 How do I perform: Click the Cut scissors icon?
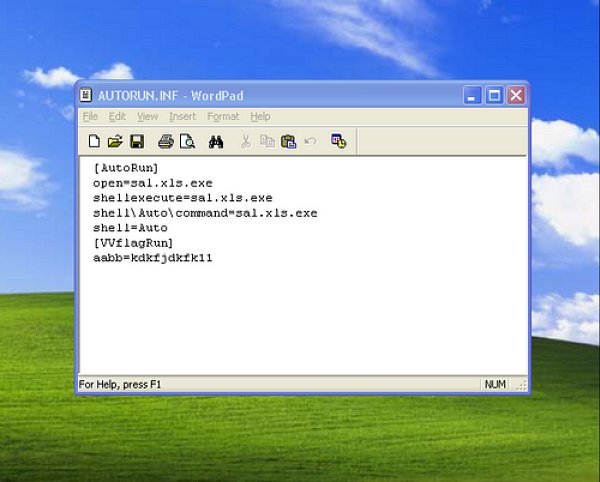(246, 142)
